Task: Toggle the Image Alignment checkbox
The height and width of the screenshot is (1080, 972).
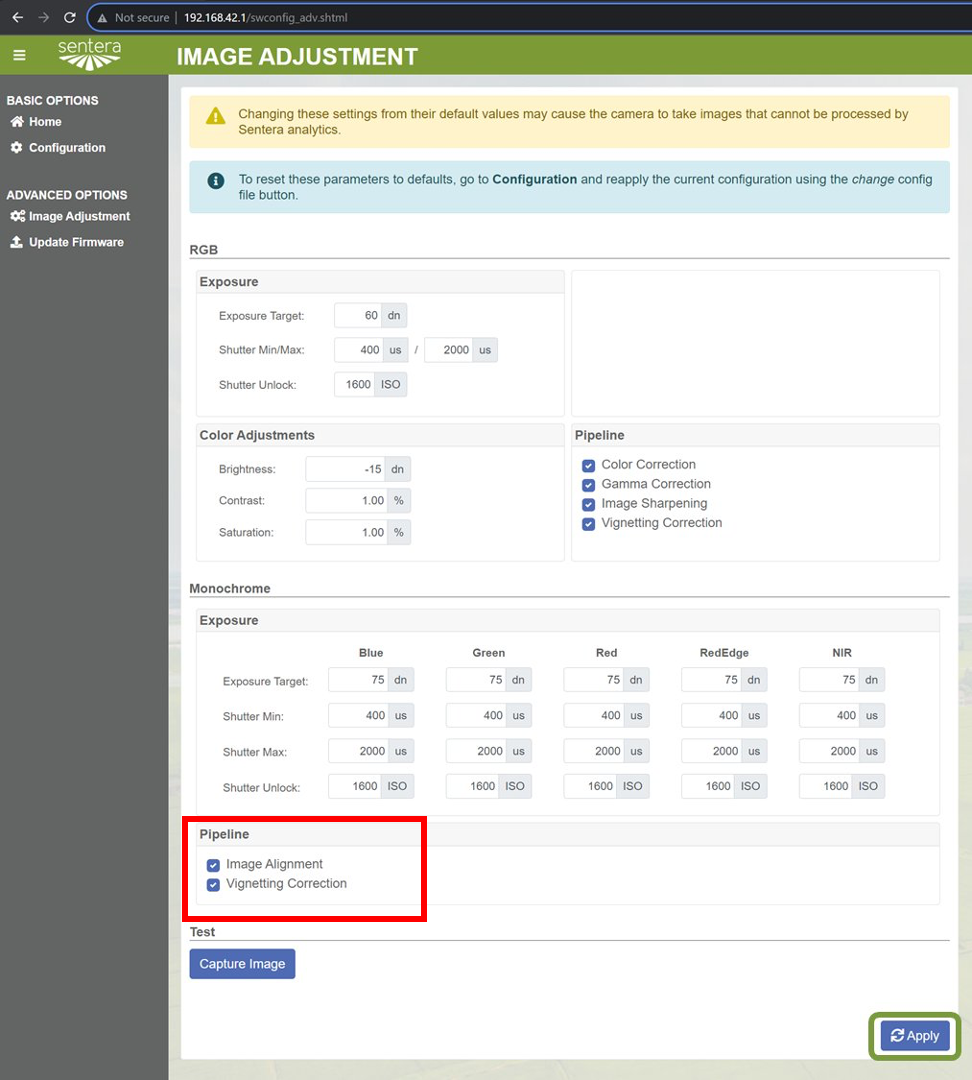Action: pyautogui.click(x=213, y=865)
